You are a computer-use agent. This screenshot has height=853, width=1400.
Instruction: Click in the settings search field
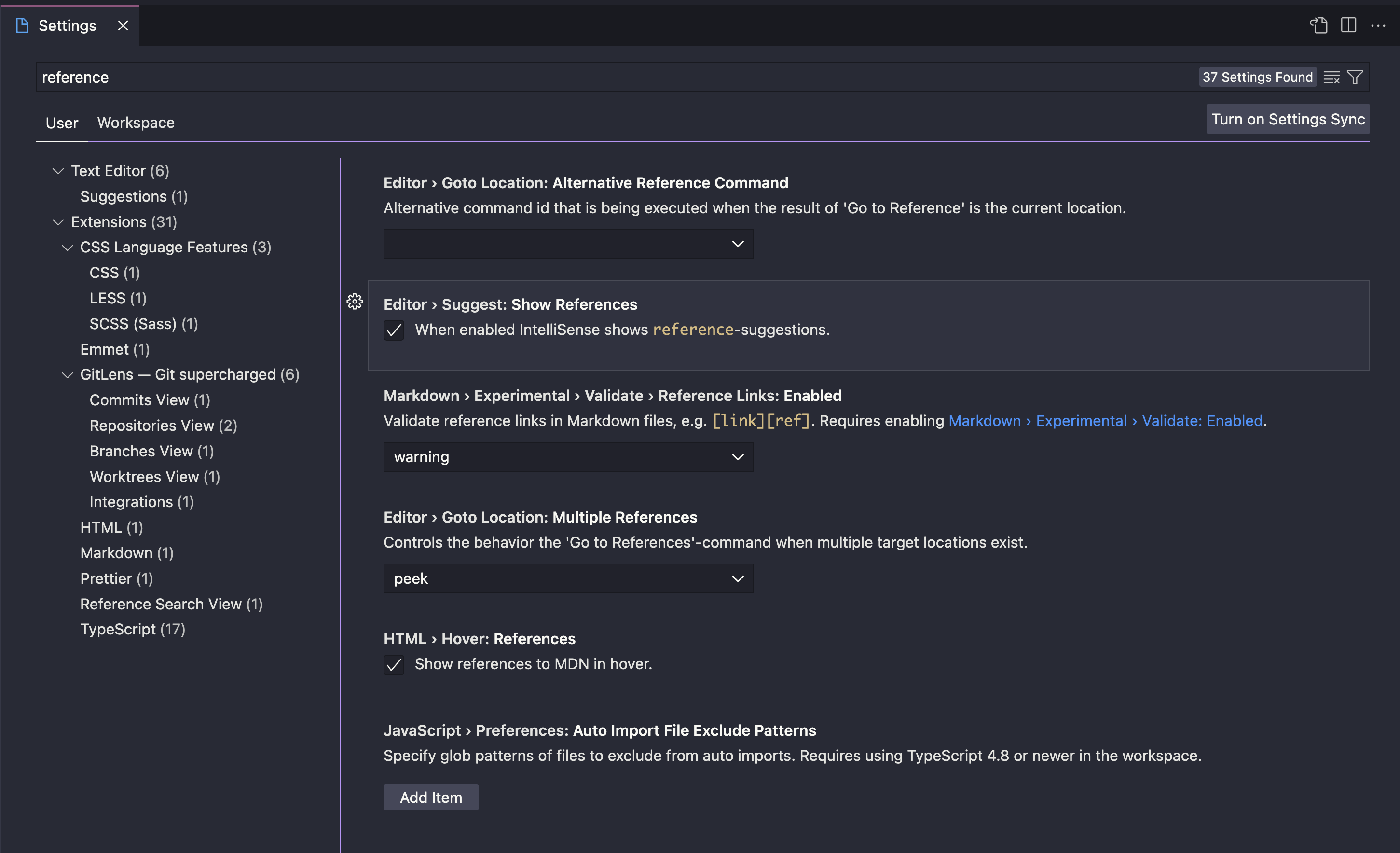568,77
